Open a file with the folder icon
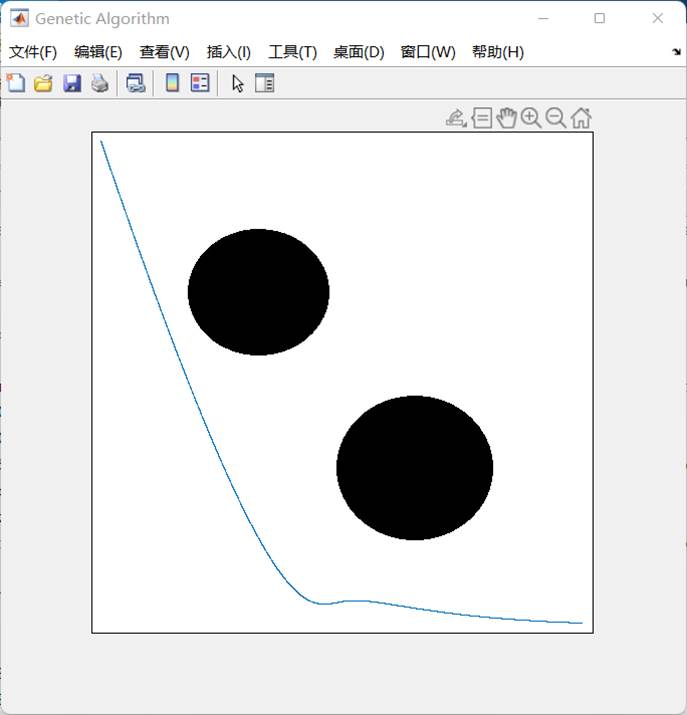Image resolution: width=687 pixels, height=715 pixels. [43, 84]
